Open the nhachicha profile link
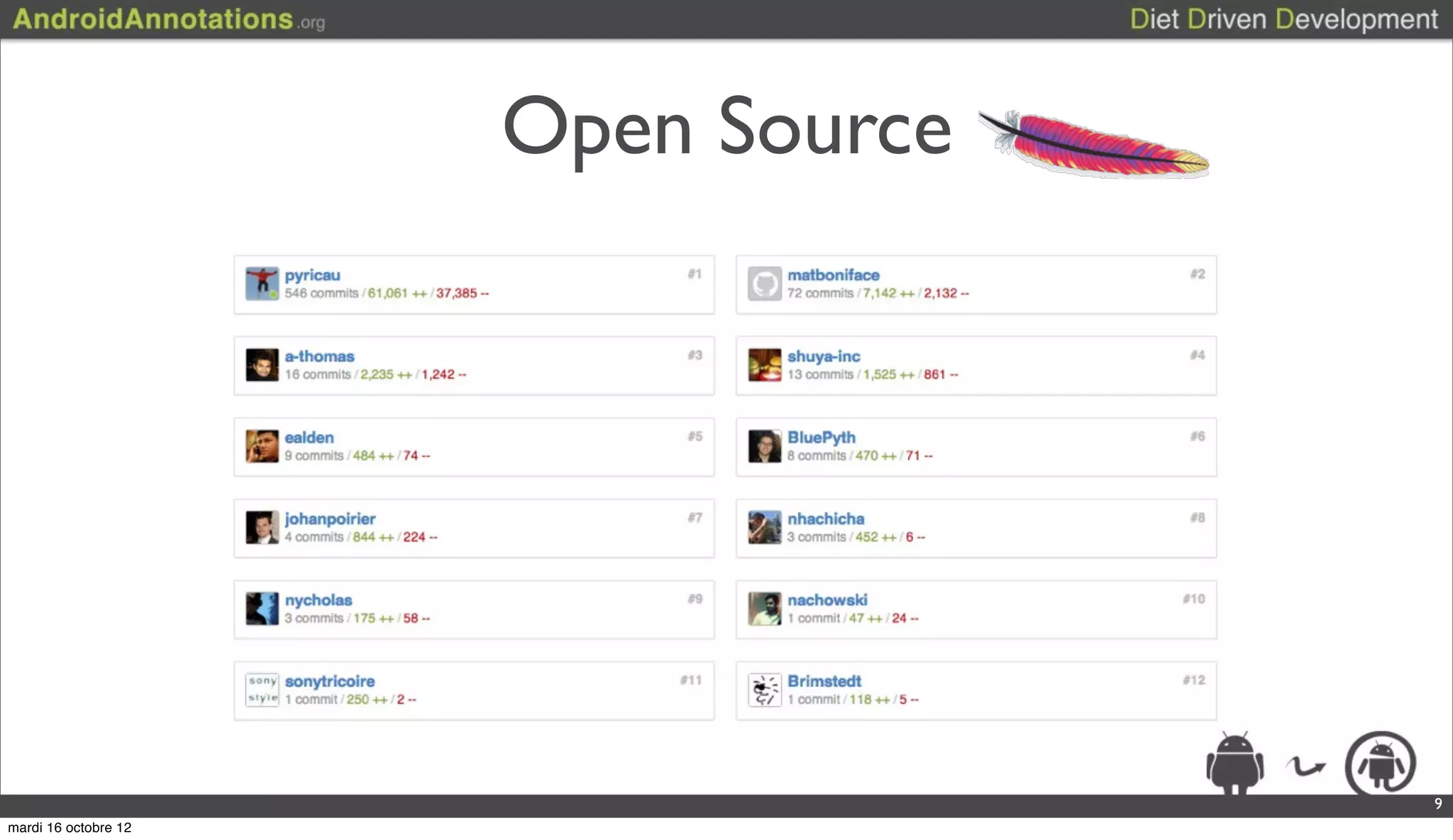This screenshot has height=840, width=1453. point(826,519)
